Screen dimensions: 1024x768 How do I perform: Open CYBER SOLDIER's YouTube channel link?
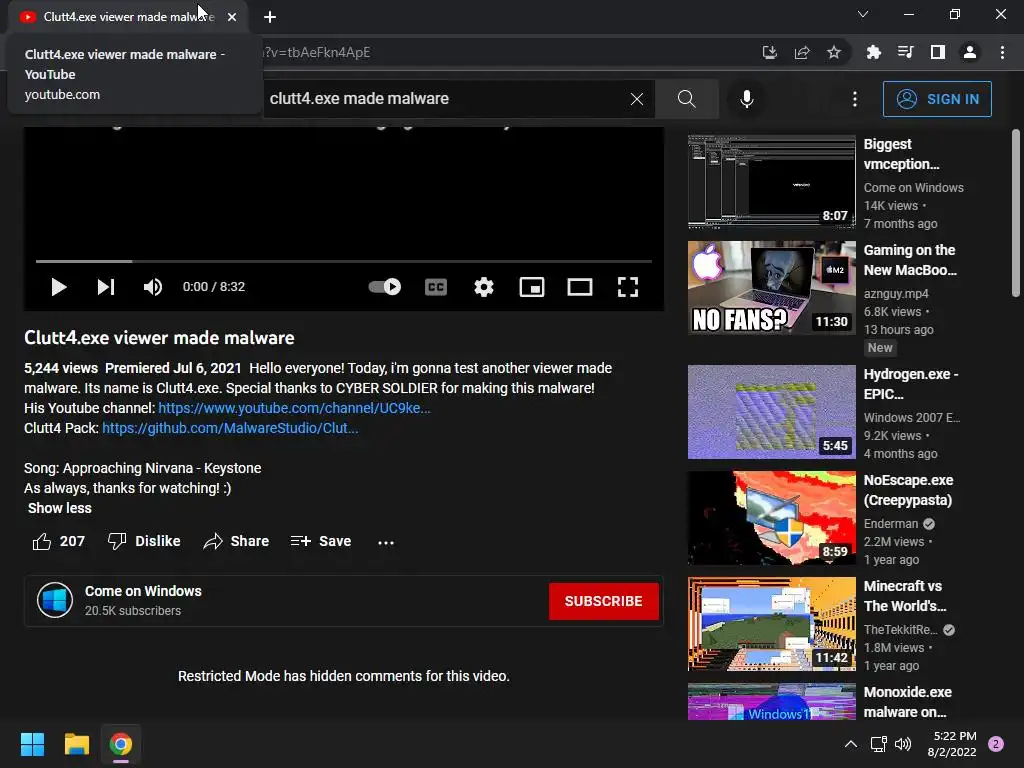point(294,408)
